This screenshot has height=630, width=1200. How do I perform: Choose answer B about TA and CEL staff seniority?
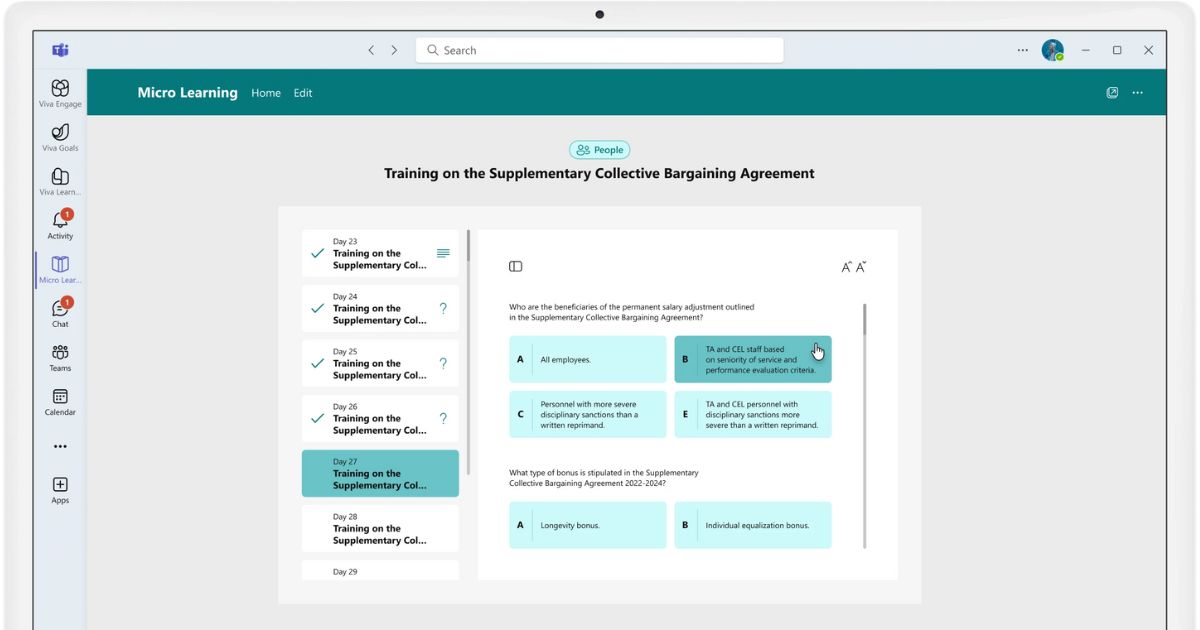pos(752,359)
